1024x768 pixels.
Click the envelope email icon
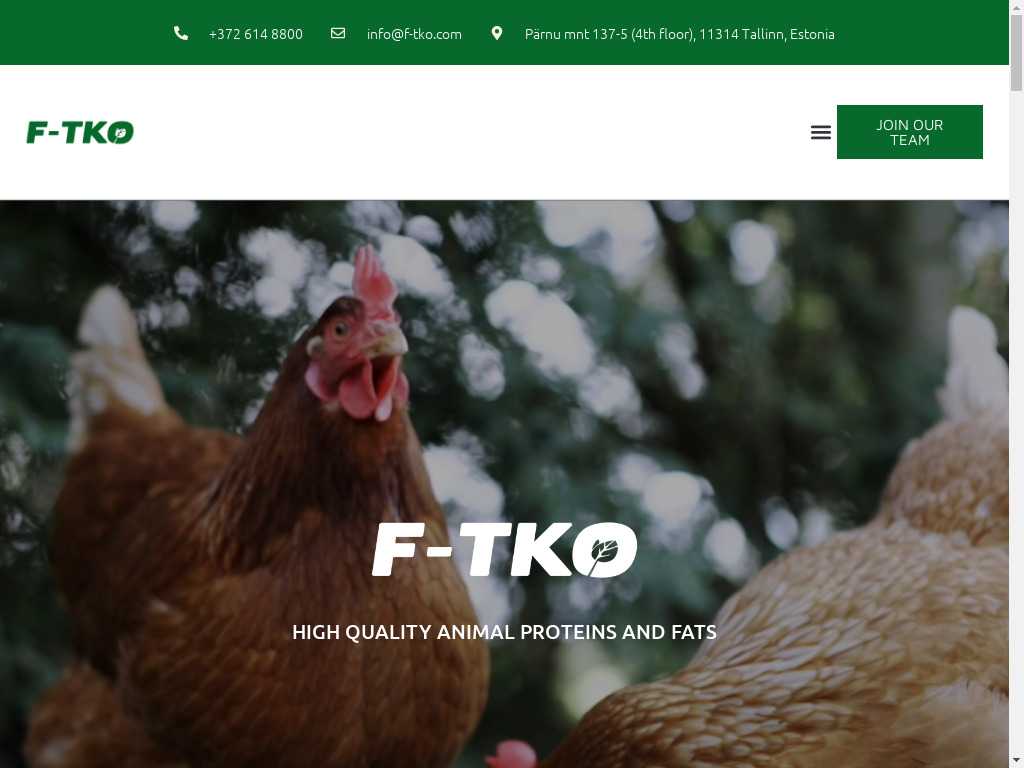pos(338,33)
